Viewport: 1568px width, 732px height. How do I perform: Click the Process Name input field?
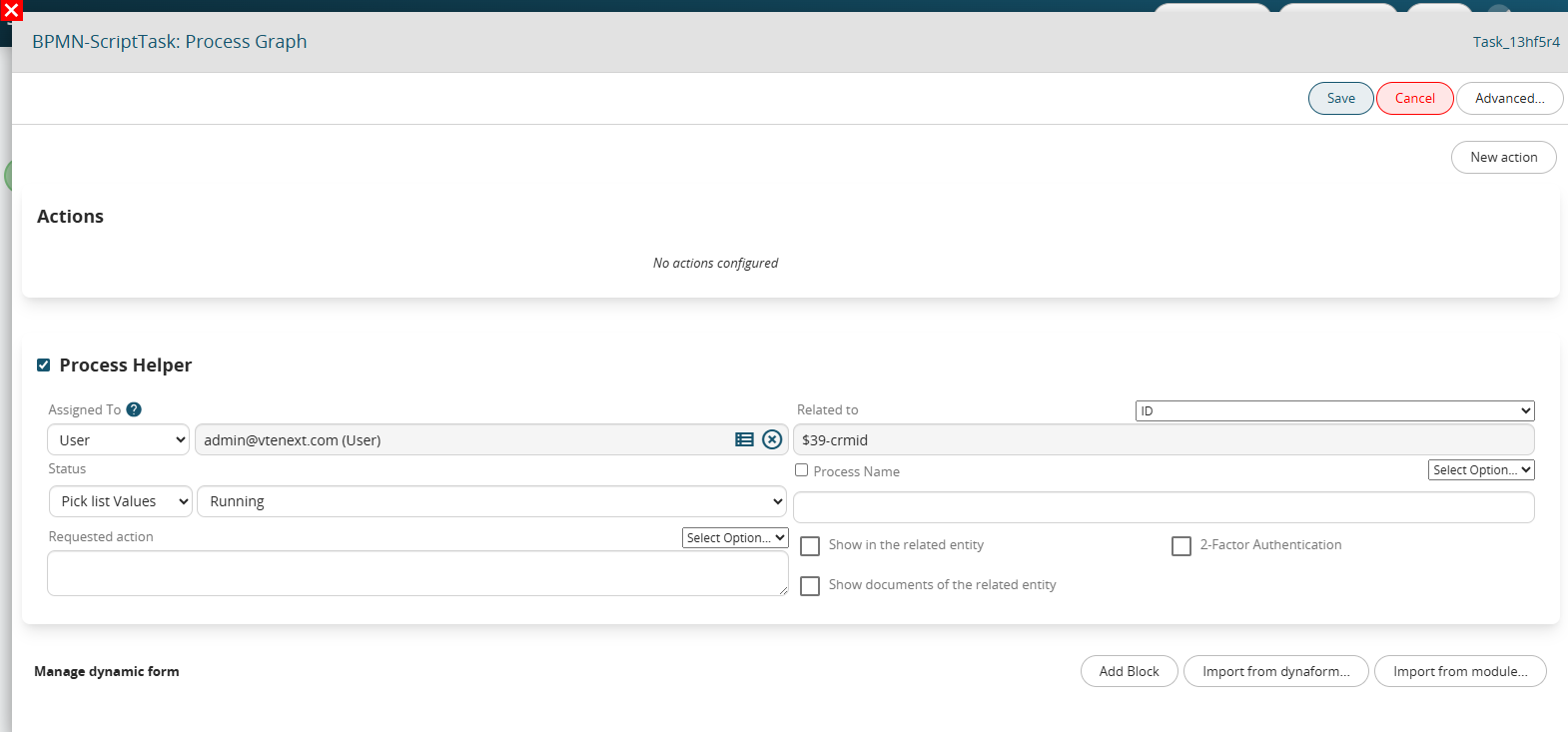pos(1164,507)
